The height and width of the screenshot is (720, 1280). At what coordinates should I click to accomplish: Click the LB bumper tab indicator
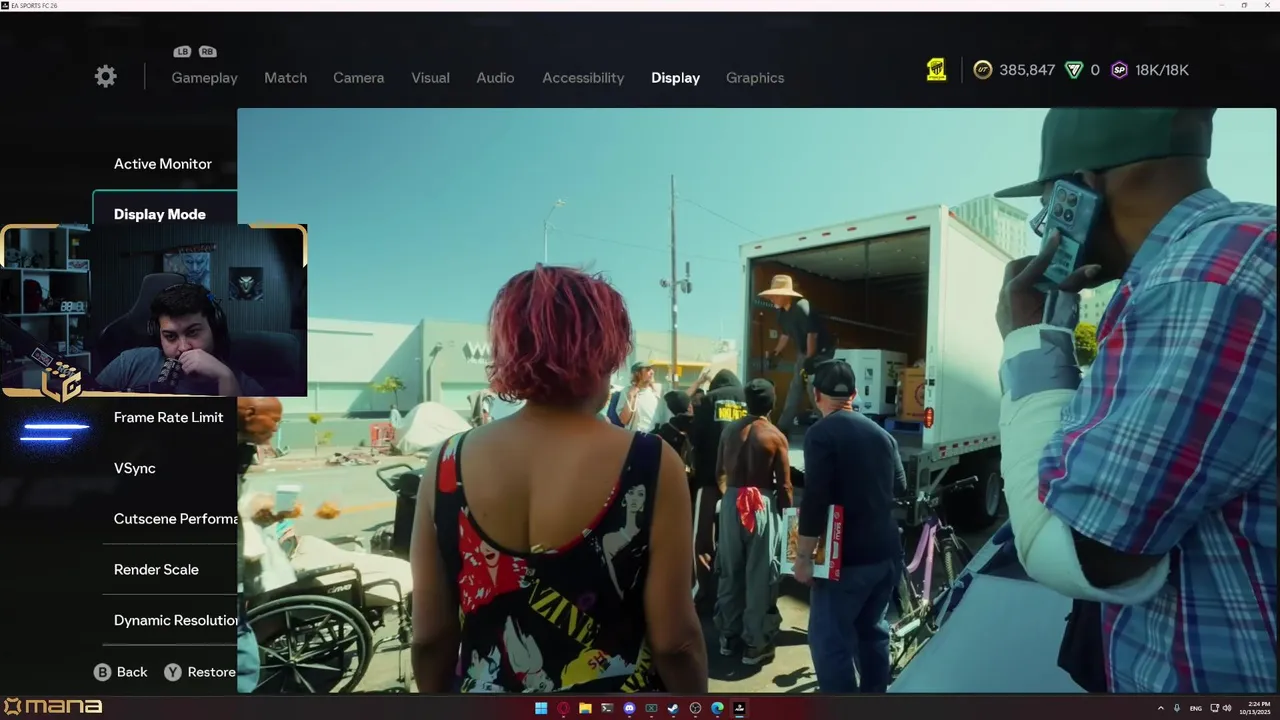(x=182, y=52)
